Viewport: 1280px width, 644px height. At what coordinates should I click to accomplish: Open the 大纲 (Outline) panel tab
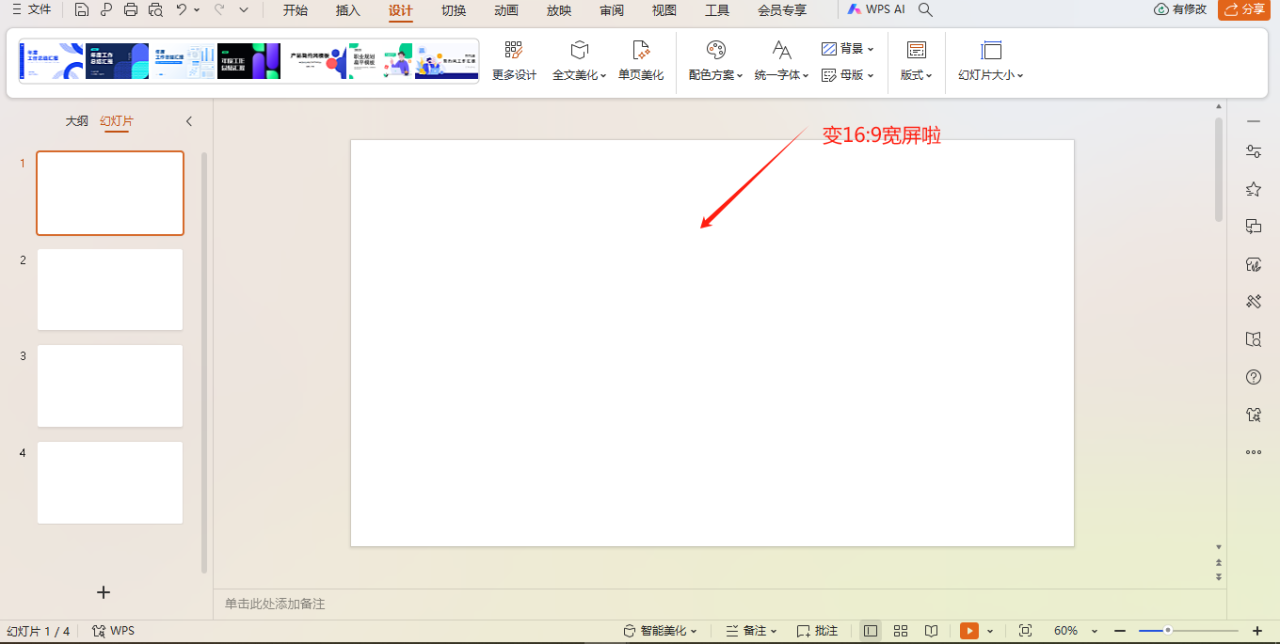(76, 120)
